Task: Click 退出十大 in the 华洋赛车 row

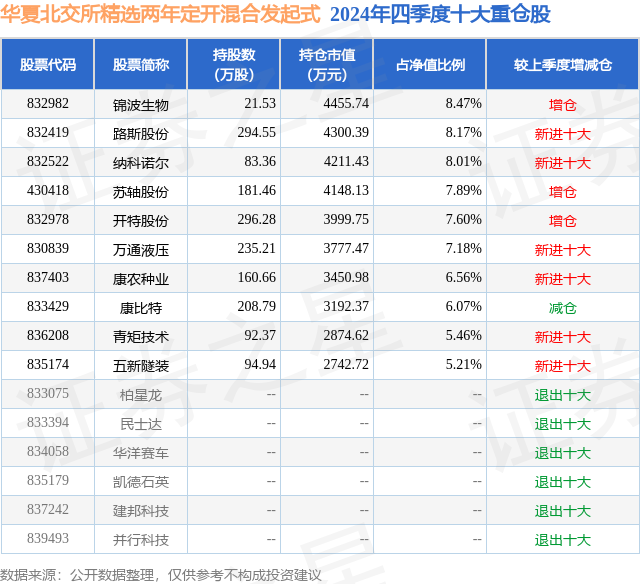Action: [x=563, y=453]
